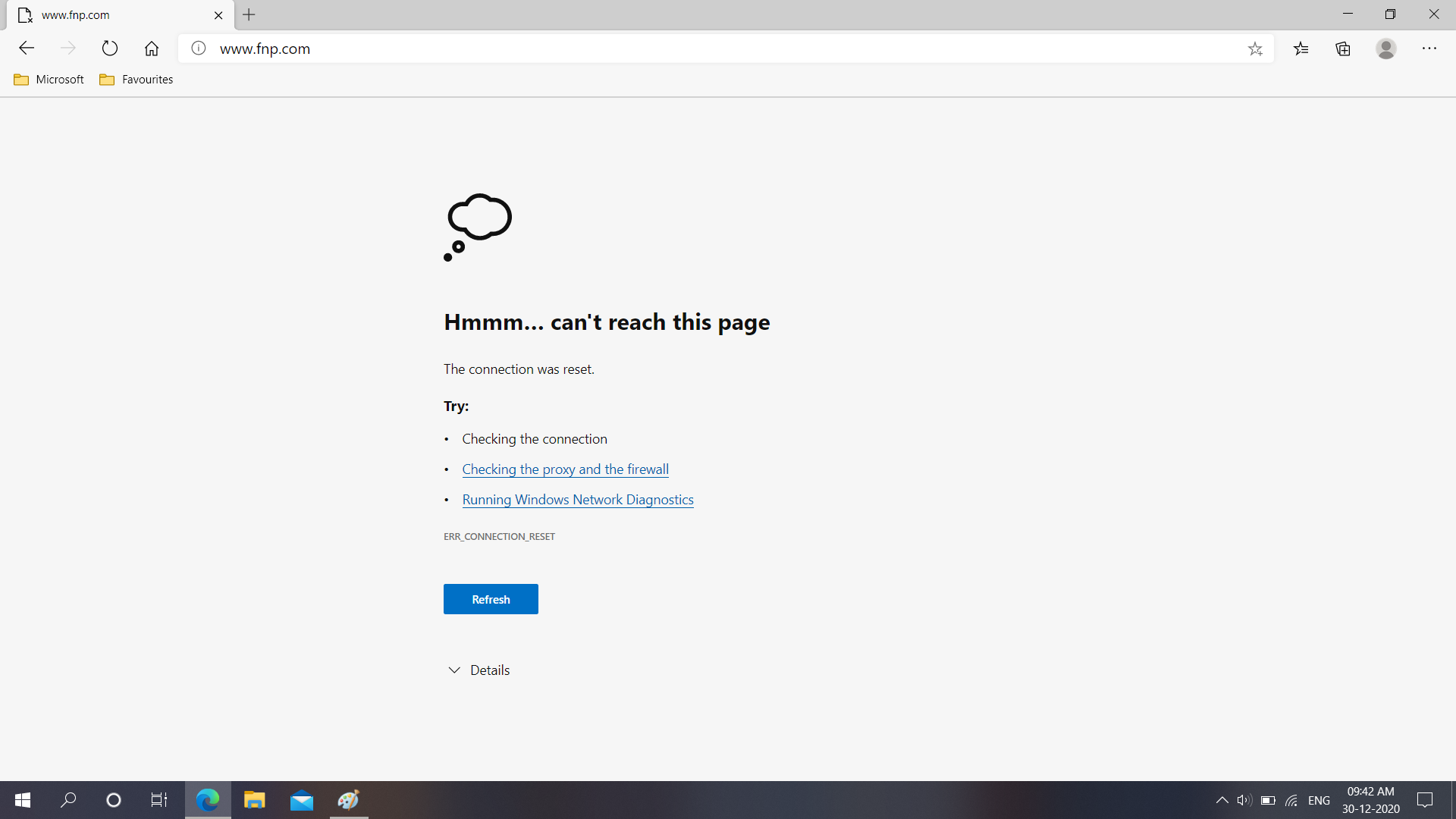Click the Settings and more ellipsis icon
The height and width of the screenshot is (819, 1456).
point(1430,48)
